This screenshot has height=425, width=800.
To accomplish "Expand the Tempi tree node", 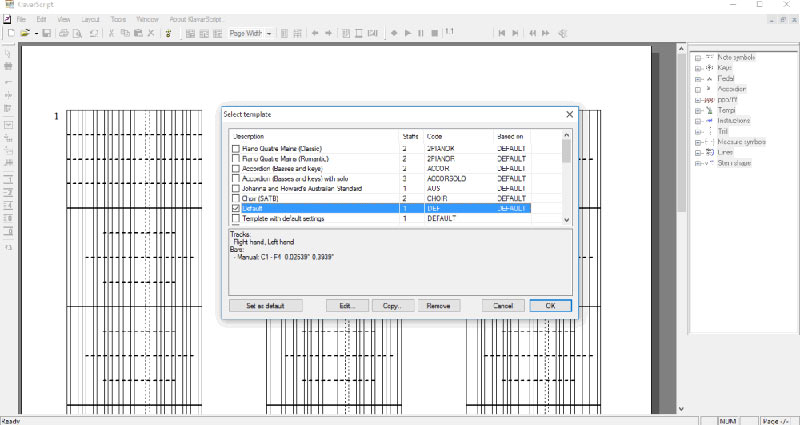I will (698, 111).
